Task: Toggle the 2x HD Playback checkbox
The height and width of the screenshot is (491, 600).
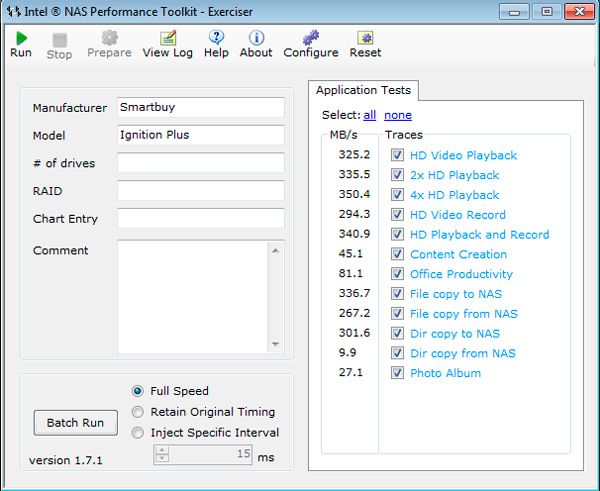Action: pos(397,175)
